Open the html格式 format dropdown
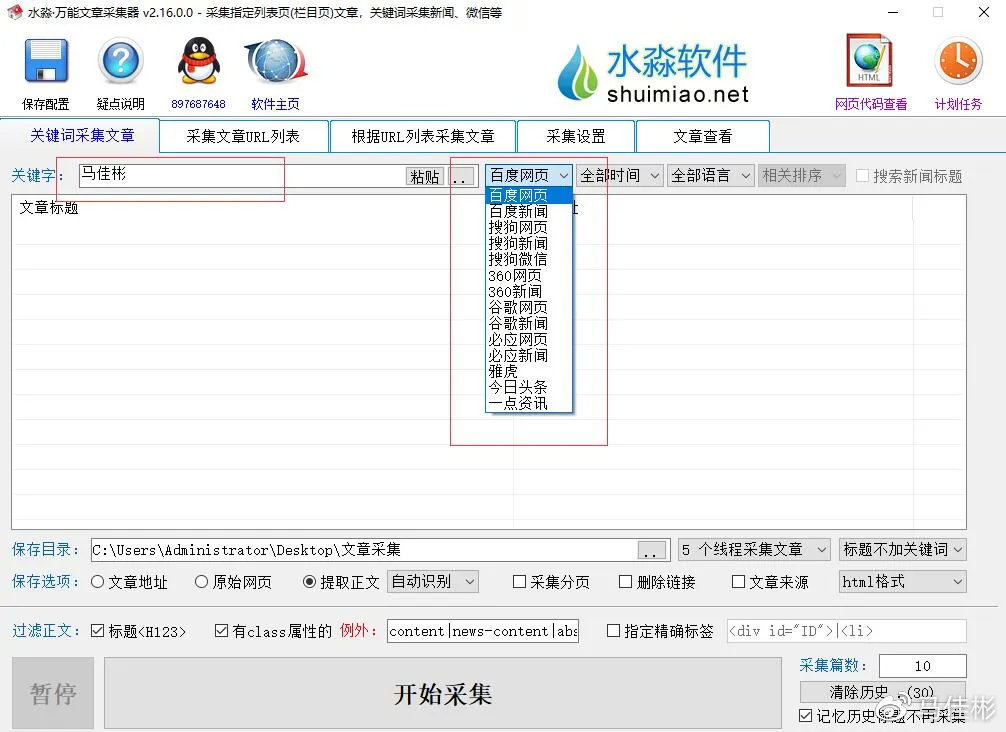Screen dimensions: 1006x732 902,582
